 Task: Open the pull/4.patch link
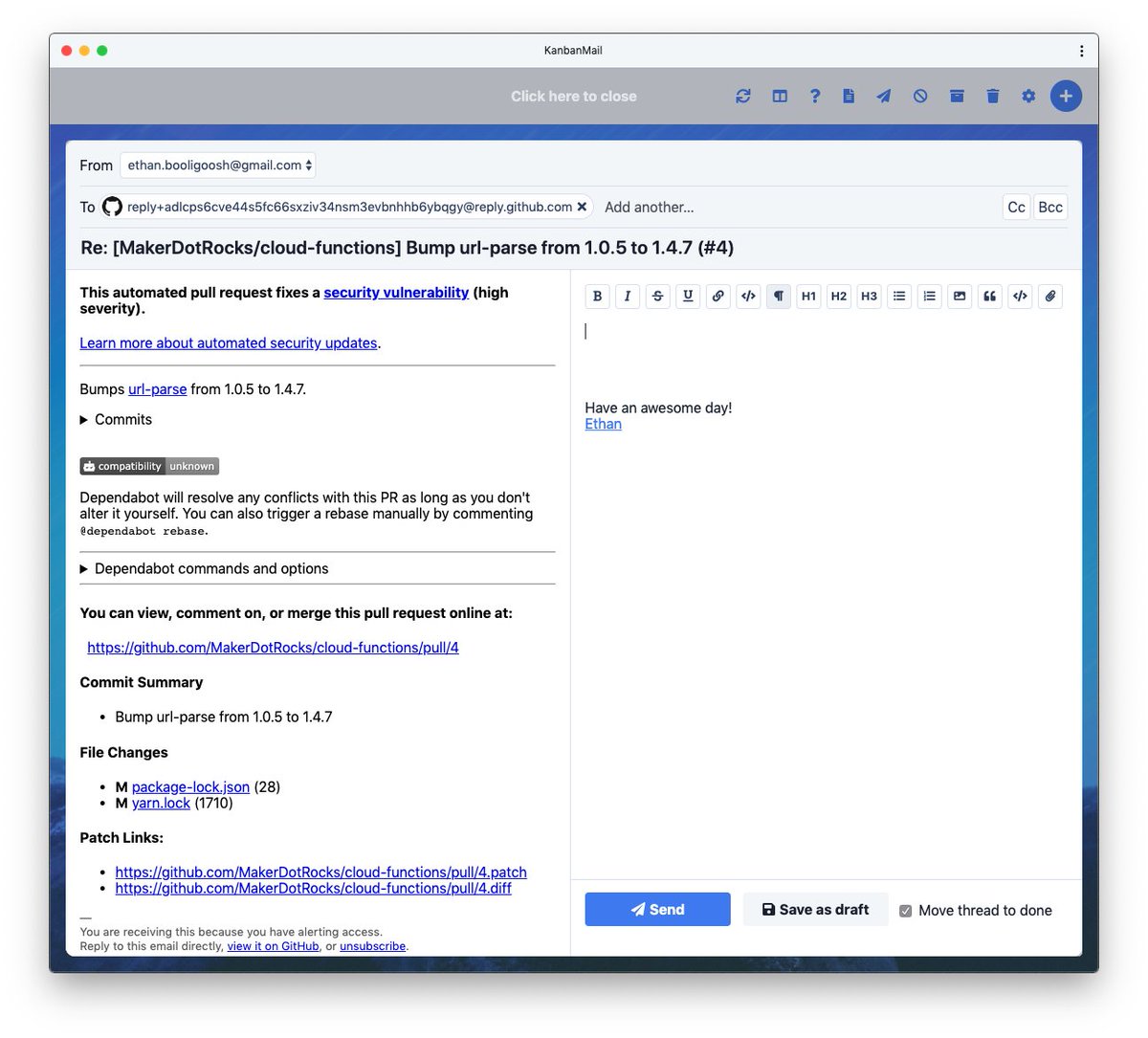pos(320,872)
